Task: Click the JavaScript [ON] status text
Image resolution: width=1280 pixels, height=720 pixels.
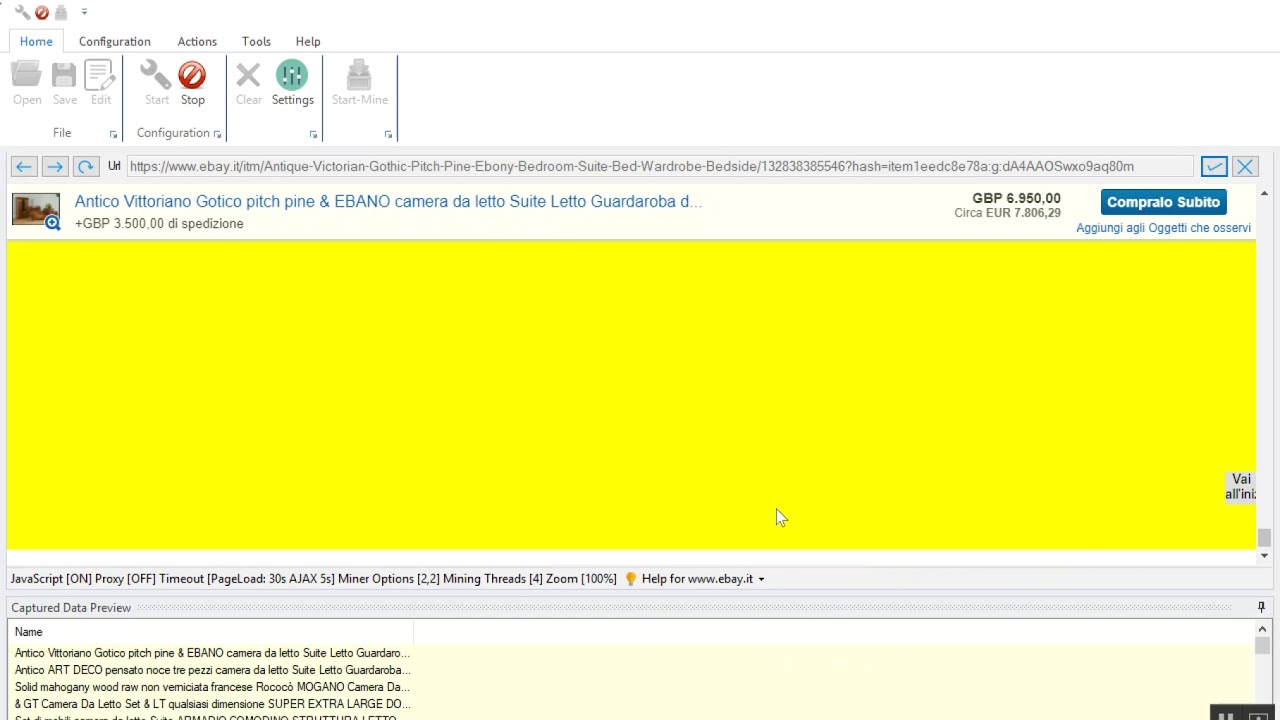Action: coord(51,579)
